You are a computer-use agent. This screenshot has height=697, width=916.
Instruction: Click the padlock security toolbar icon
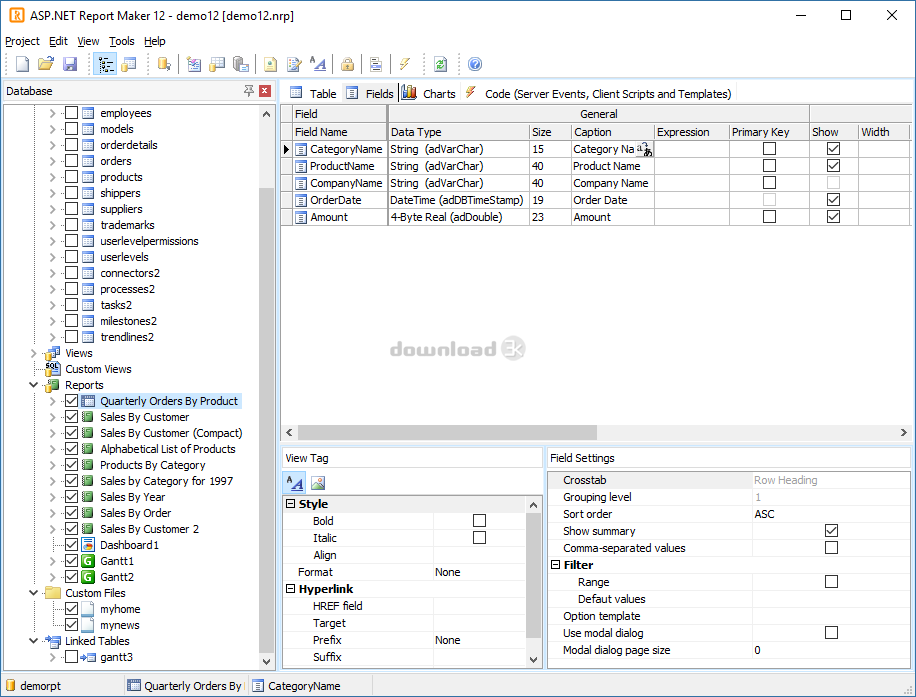[348, 64]
